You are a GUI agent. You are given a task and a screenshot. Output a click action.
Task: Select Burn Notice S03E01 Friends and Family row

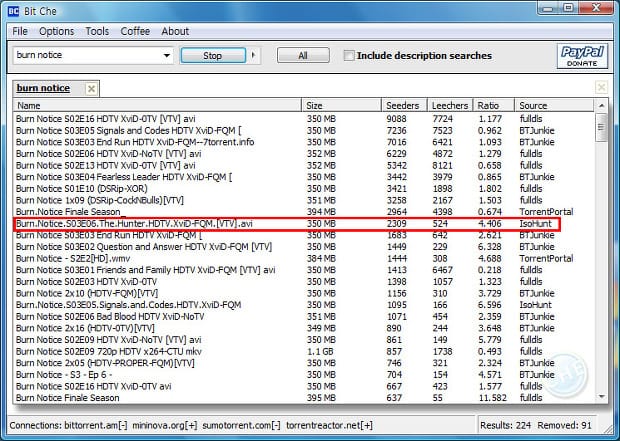coord(304,270)
